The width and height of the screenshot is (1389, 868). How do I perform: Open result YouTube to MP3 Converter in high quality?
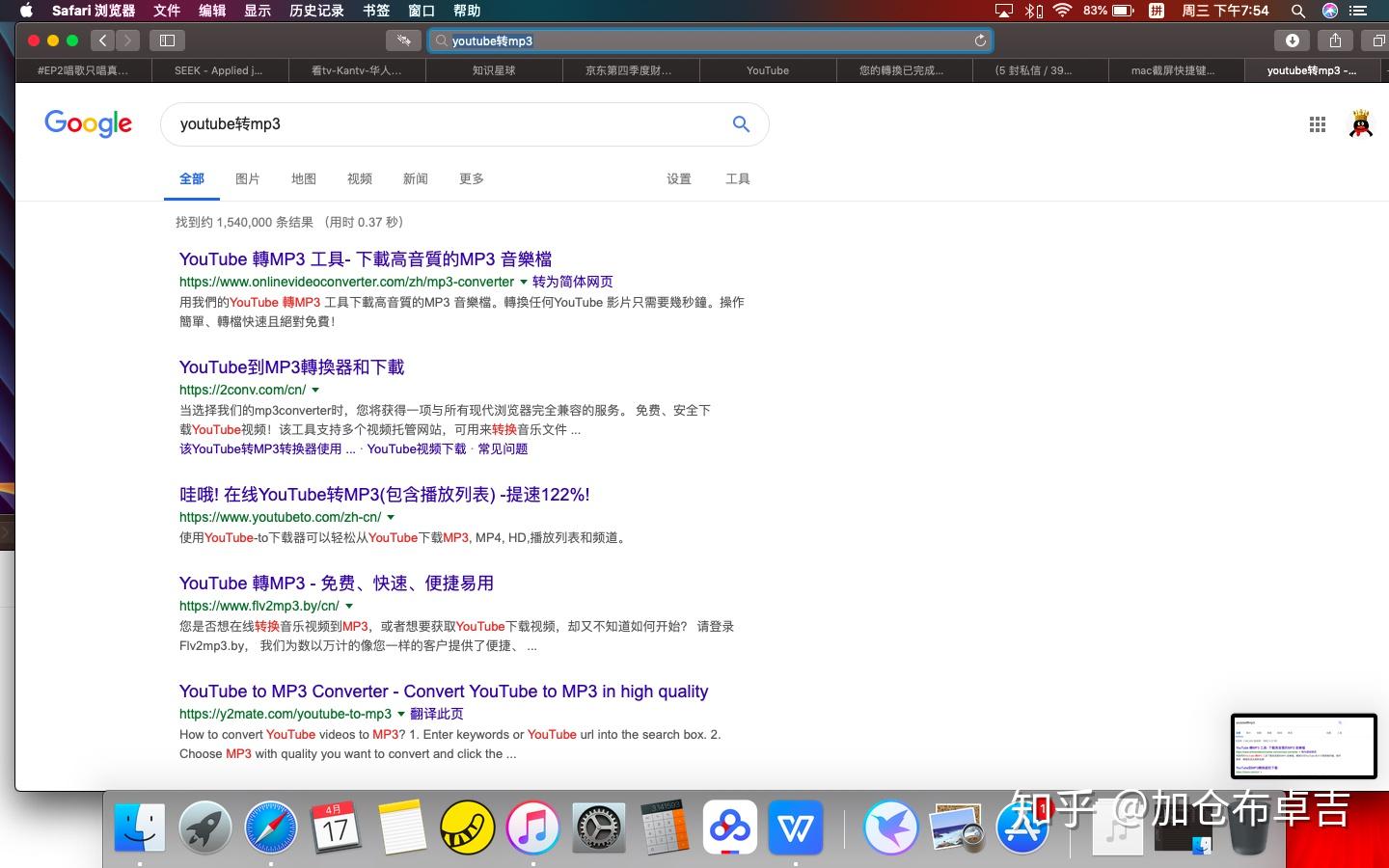[444, 691]
